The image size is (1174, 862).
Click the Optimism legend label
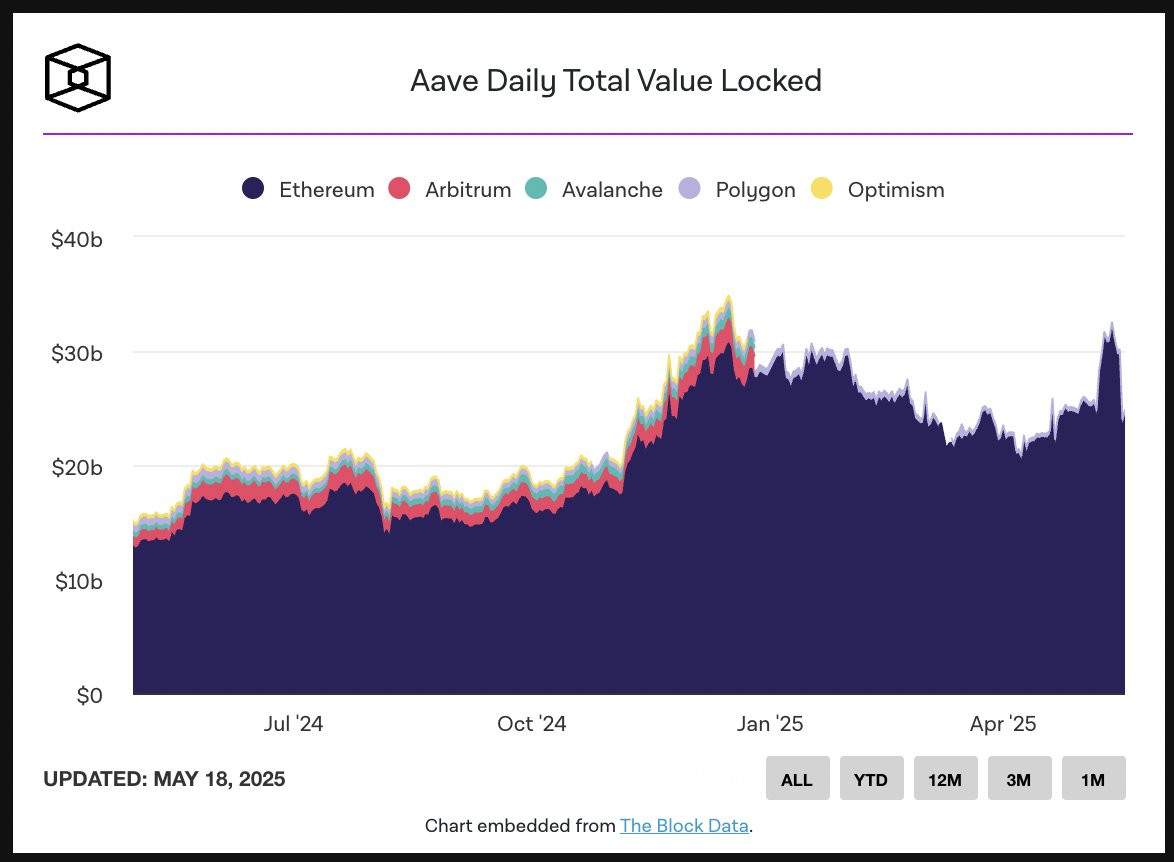point(896,190)
